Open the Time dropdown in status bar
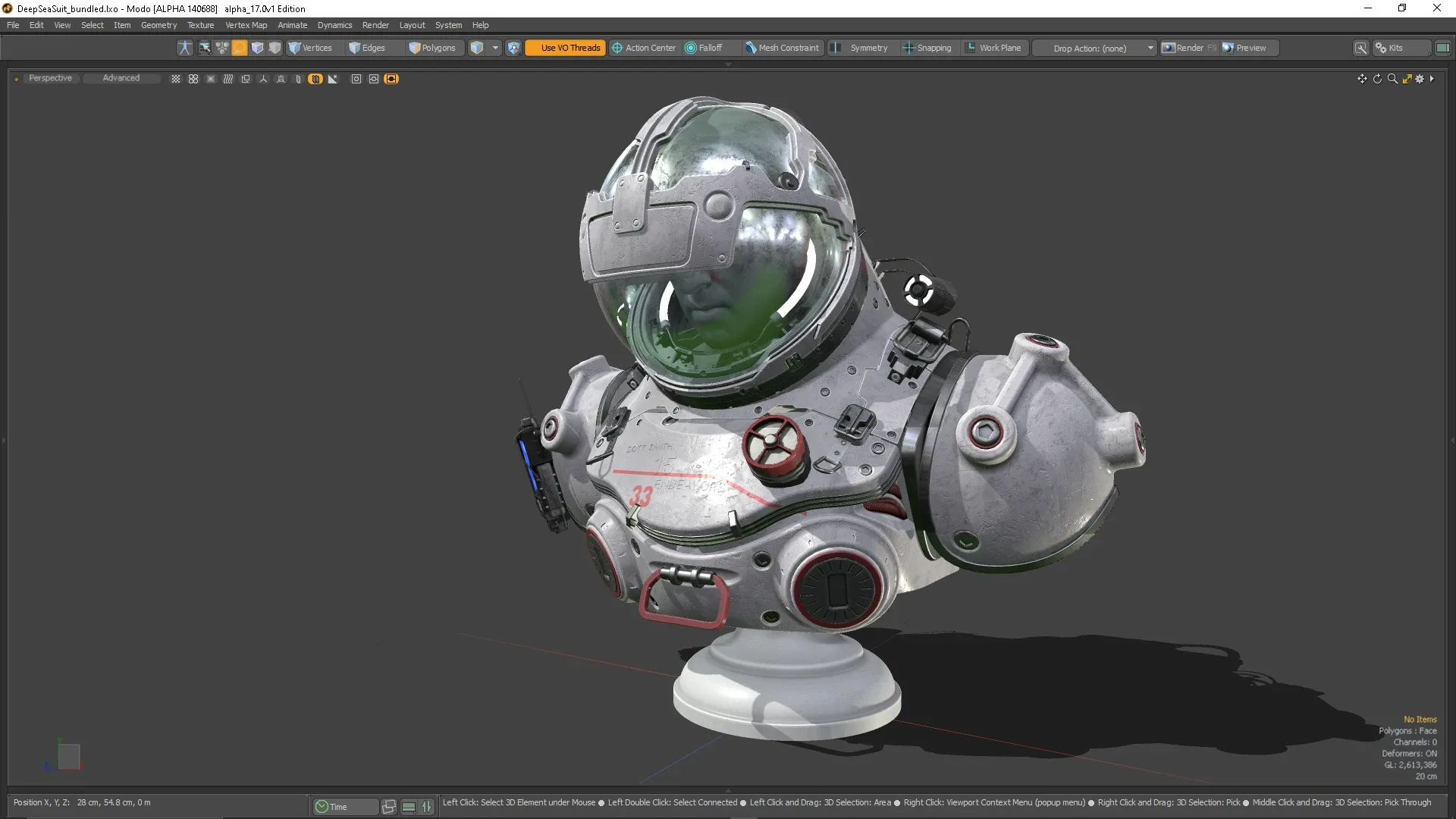Viewport: 1456px width, 819px height. point(345,807)
